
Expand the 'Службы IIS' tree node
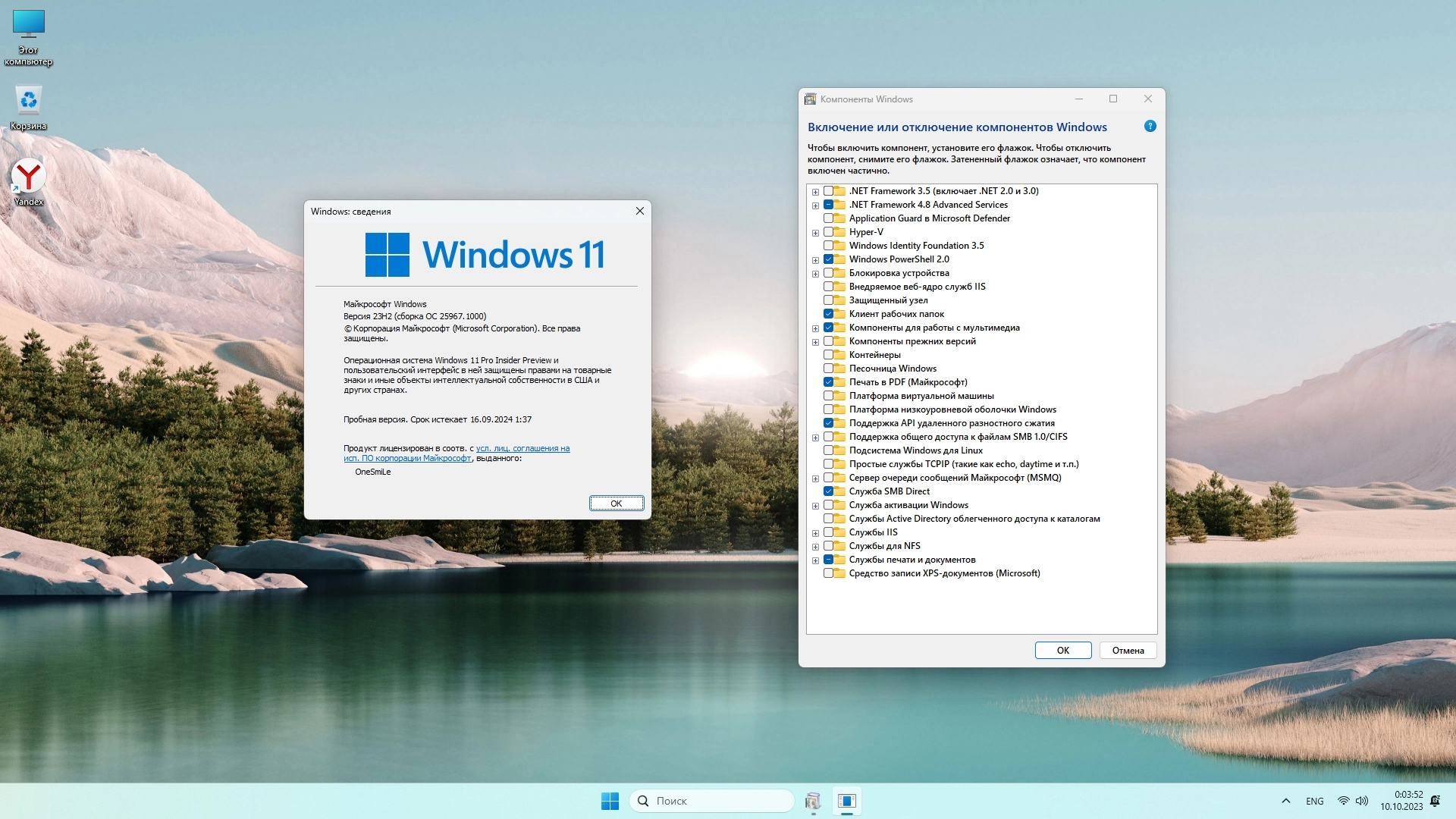click(815, 533)
